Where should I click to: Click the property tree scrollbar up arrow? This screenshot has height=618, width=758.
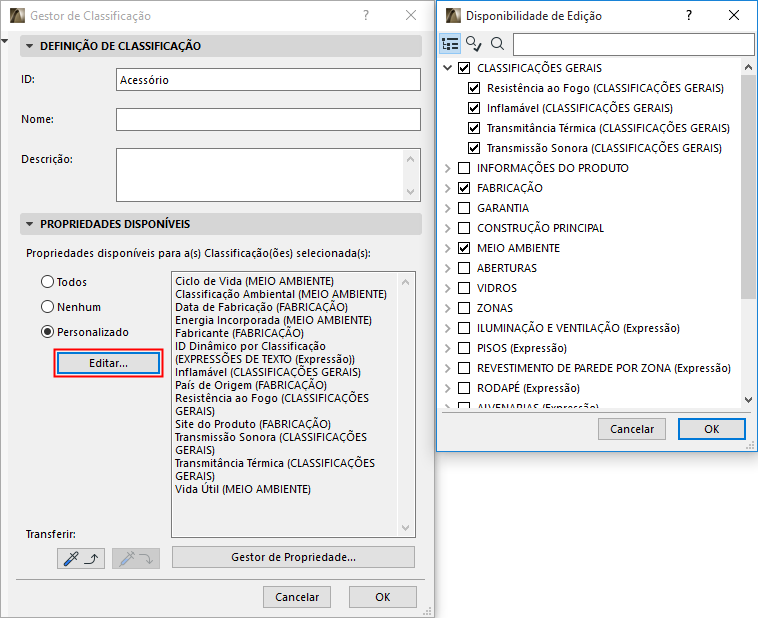click(x=748, y=68)
